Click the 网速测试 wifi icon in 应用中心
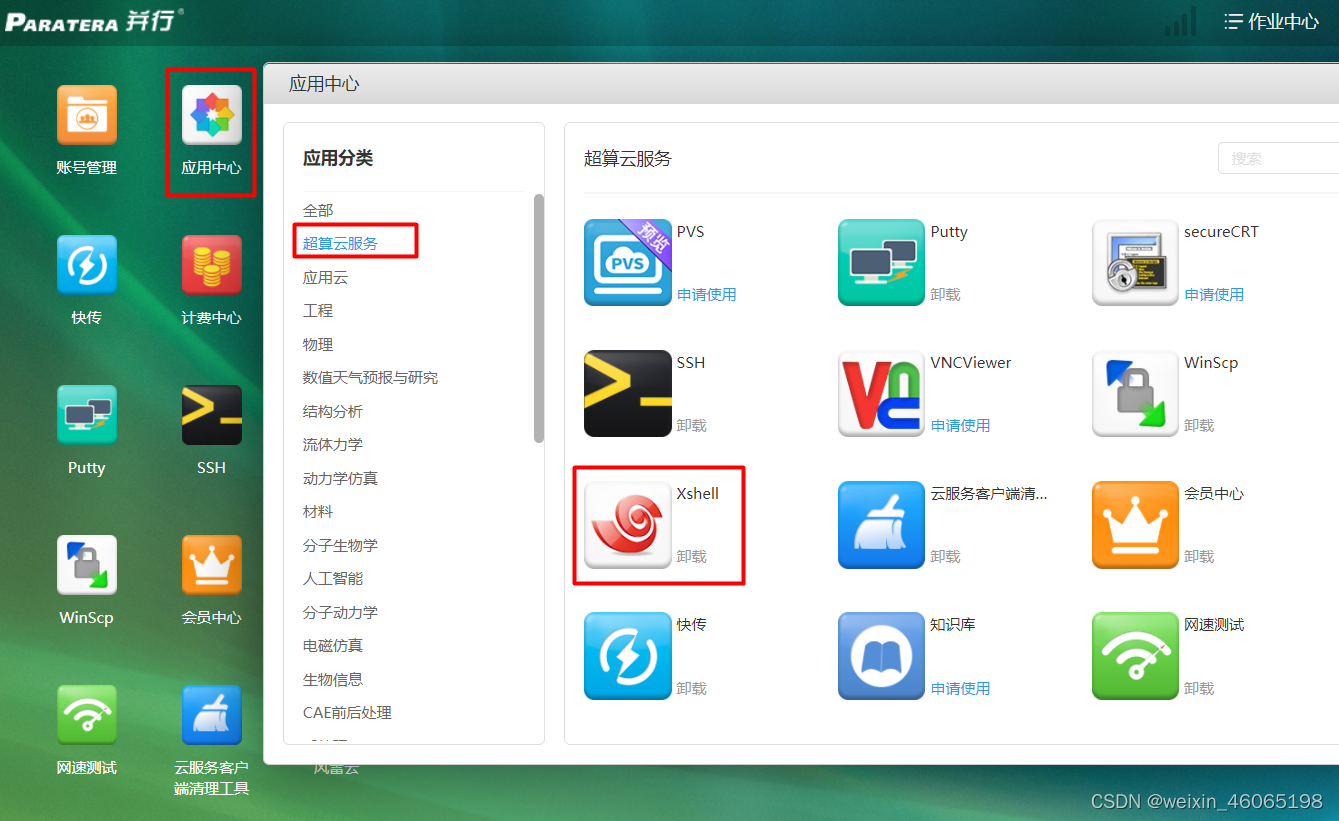 [1136, 656]
